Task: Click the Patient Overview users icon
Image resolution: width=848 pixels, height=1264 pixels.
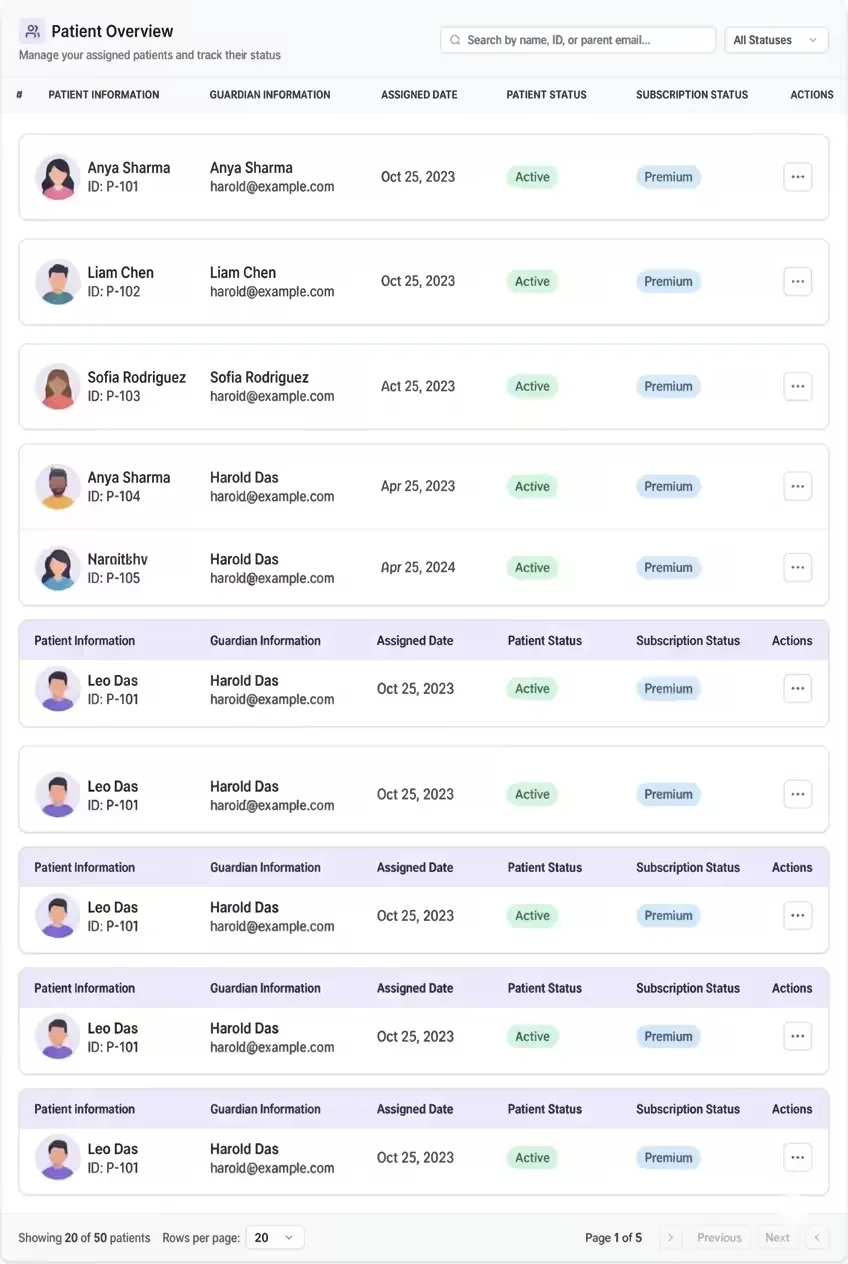Action: pyautogui.click(x=32, y=31)
